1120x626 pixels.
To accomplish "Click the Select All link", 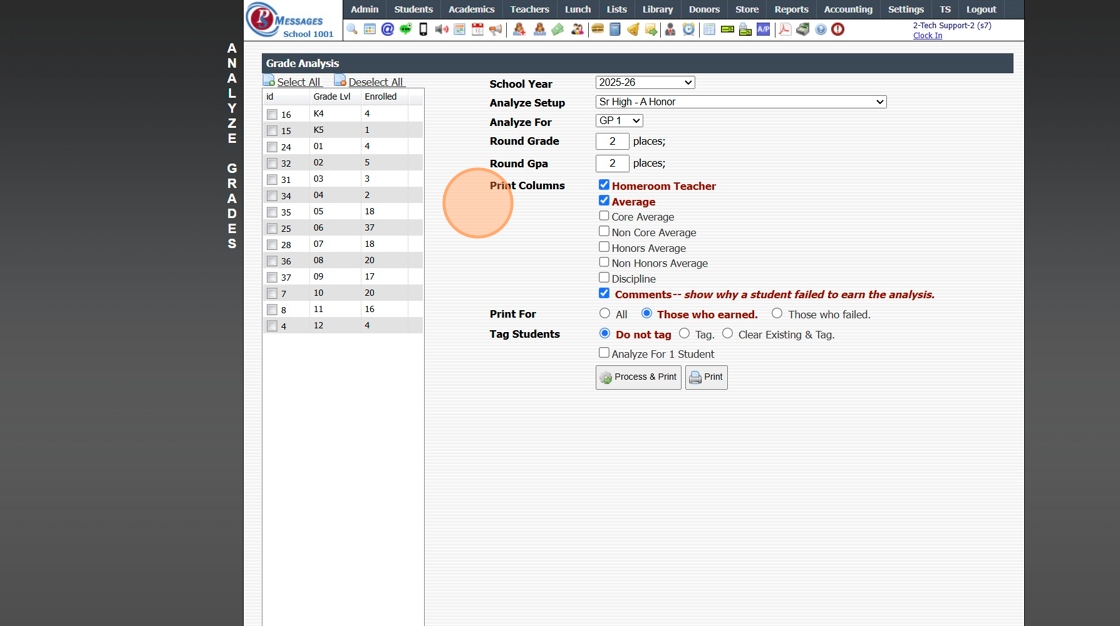I will pyautogui.click(x=299, y=82).
